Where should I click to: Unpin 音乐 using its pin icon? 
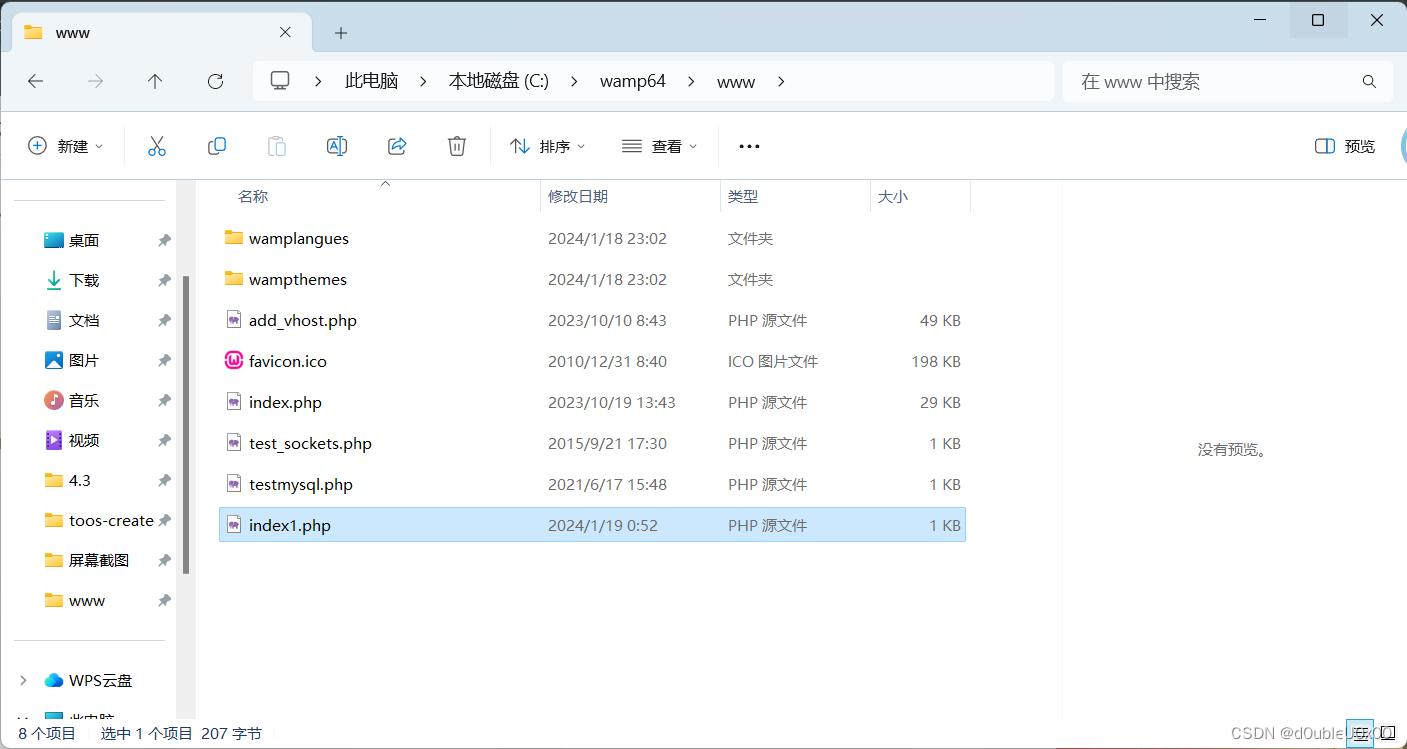[x=164, y=400]
